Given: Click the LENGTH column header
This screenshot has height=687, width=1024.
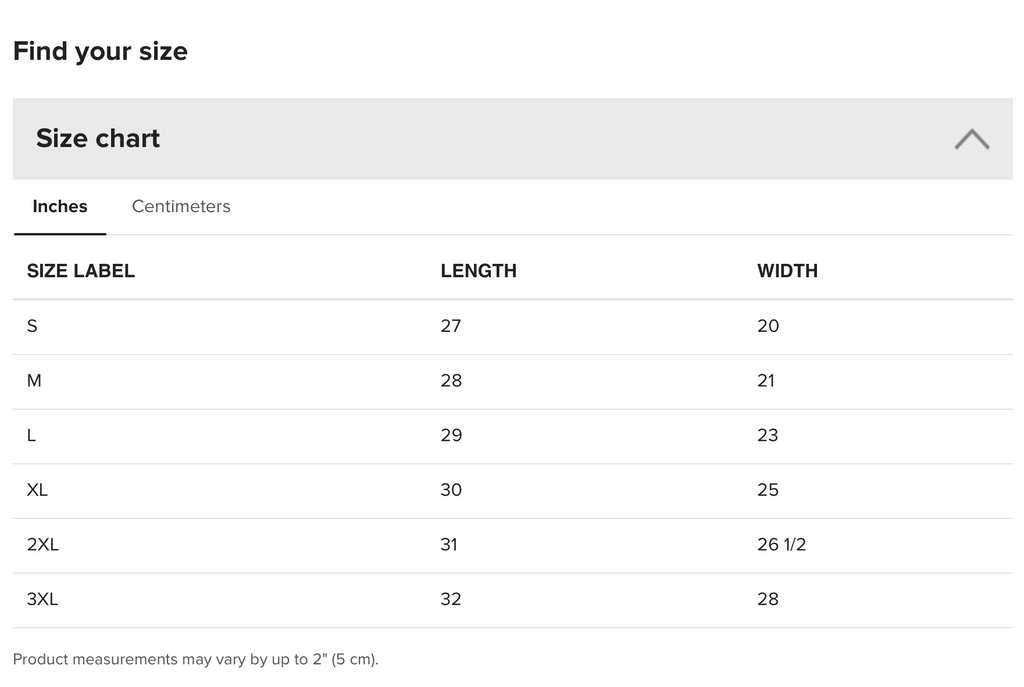Looking at the screenshot, I should point(478,271).
